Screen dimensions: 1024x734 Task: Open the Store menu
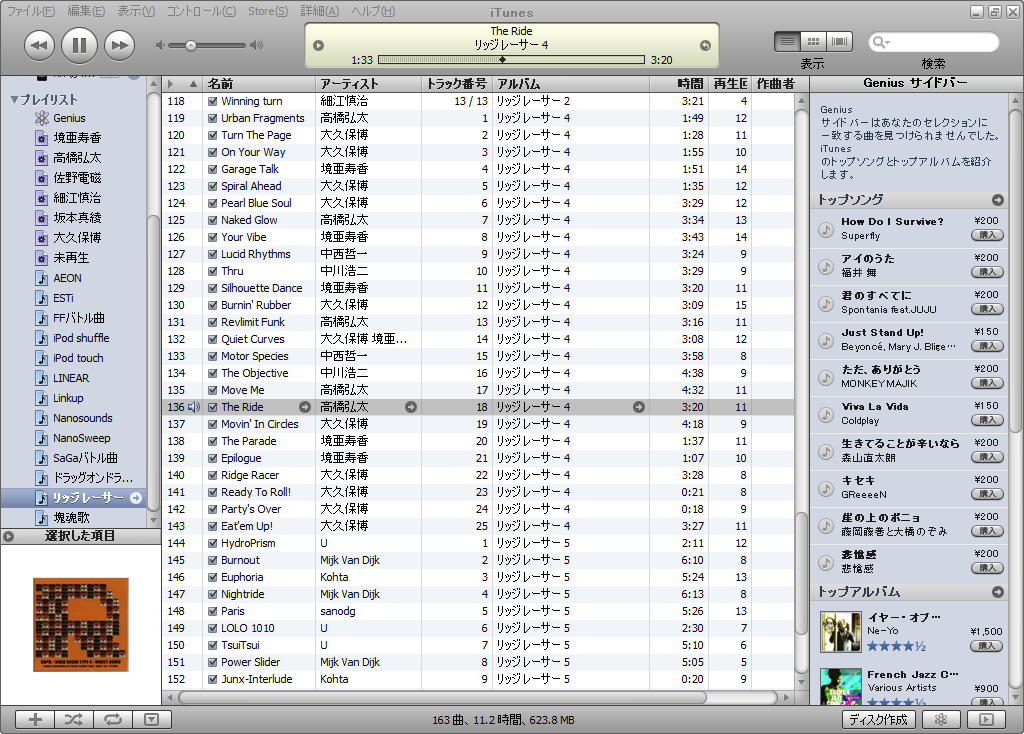click(268, 11)
